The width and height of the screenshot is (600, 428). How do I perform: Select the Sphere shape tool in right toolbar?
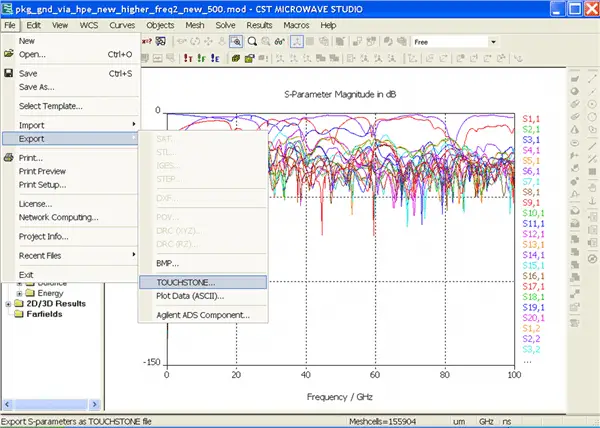click(575, 91)
